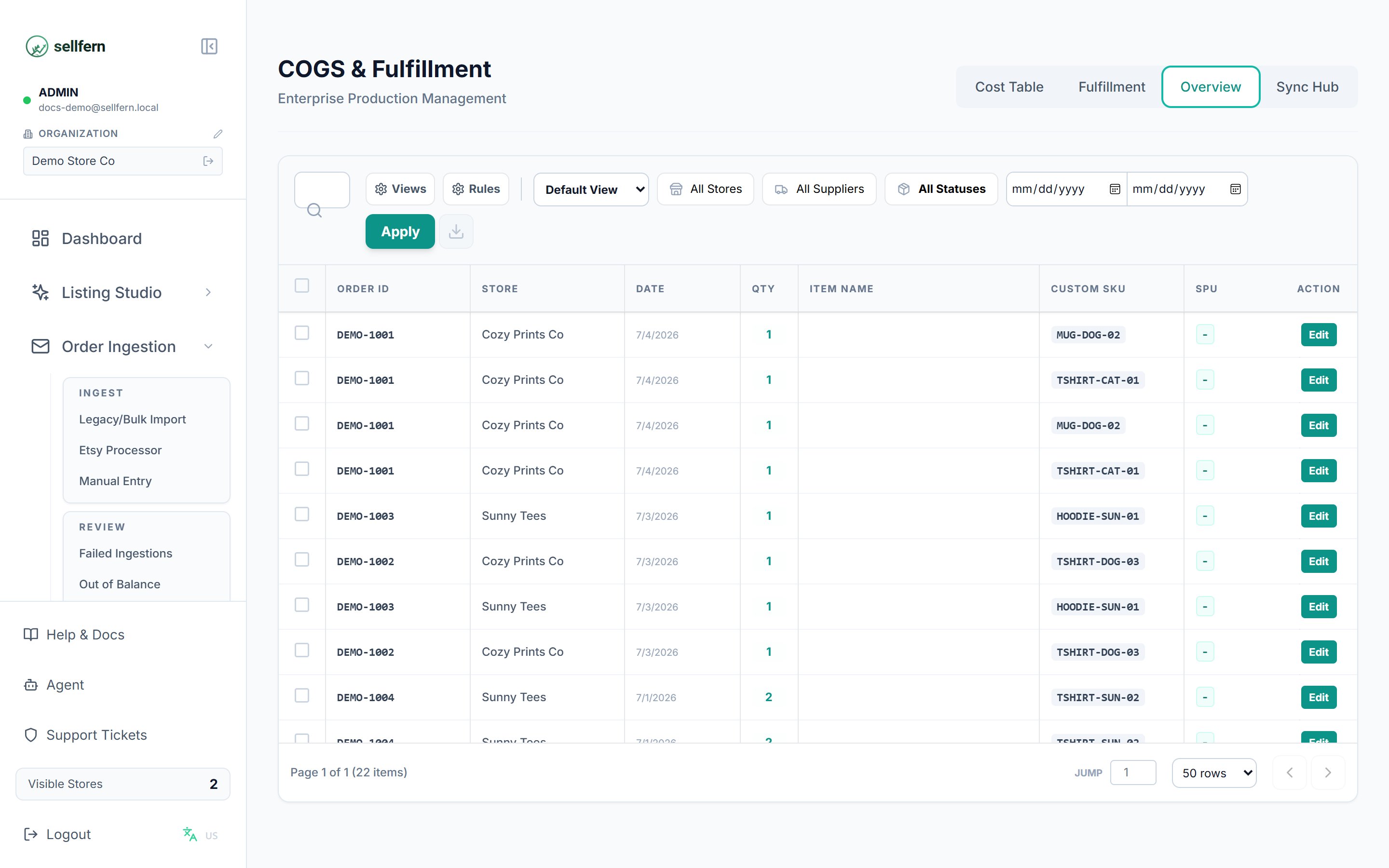Click the All Stores storefront icon
This screenshot has width=1389, height=868.
pos(676,189)
